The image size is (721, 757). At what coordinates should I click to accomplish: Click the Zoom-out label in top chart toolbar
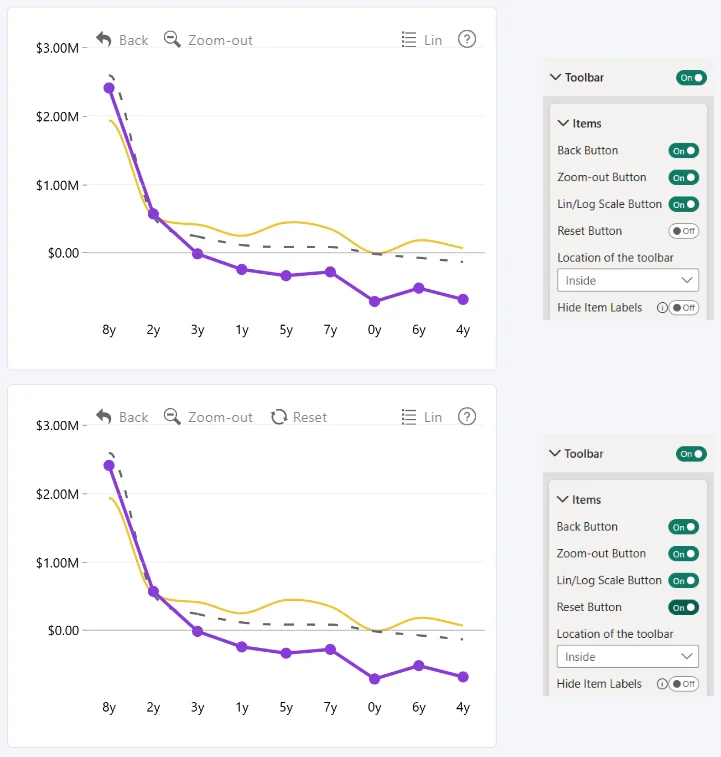[x=220, y=40]
